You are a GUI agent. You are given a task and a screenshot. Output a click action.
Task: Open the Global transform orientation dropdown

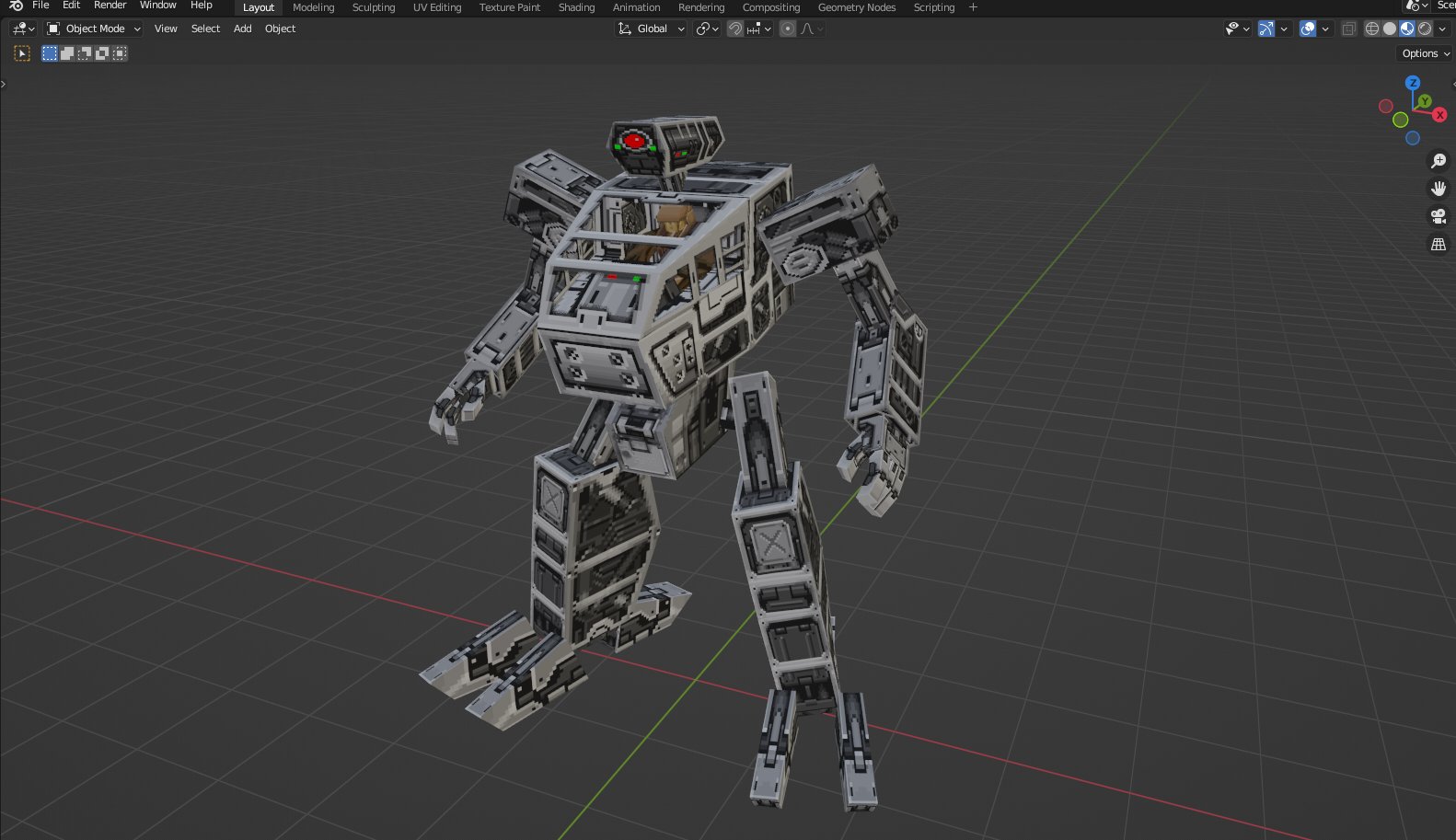coord(651,29)
